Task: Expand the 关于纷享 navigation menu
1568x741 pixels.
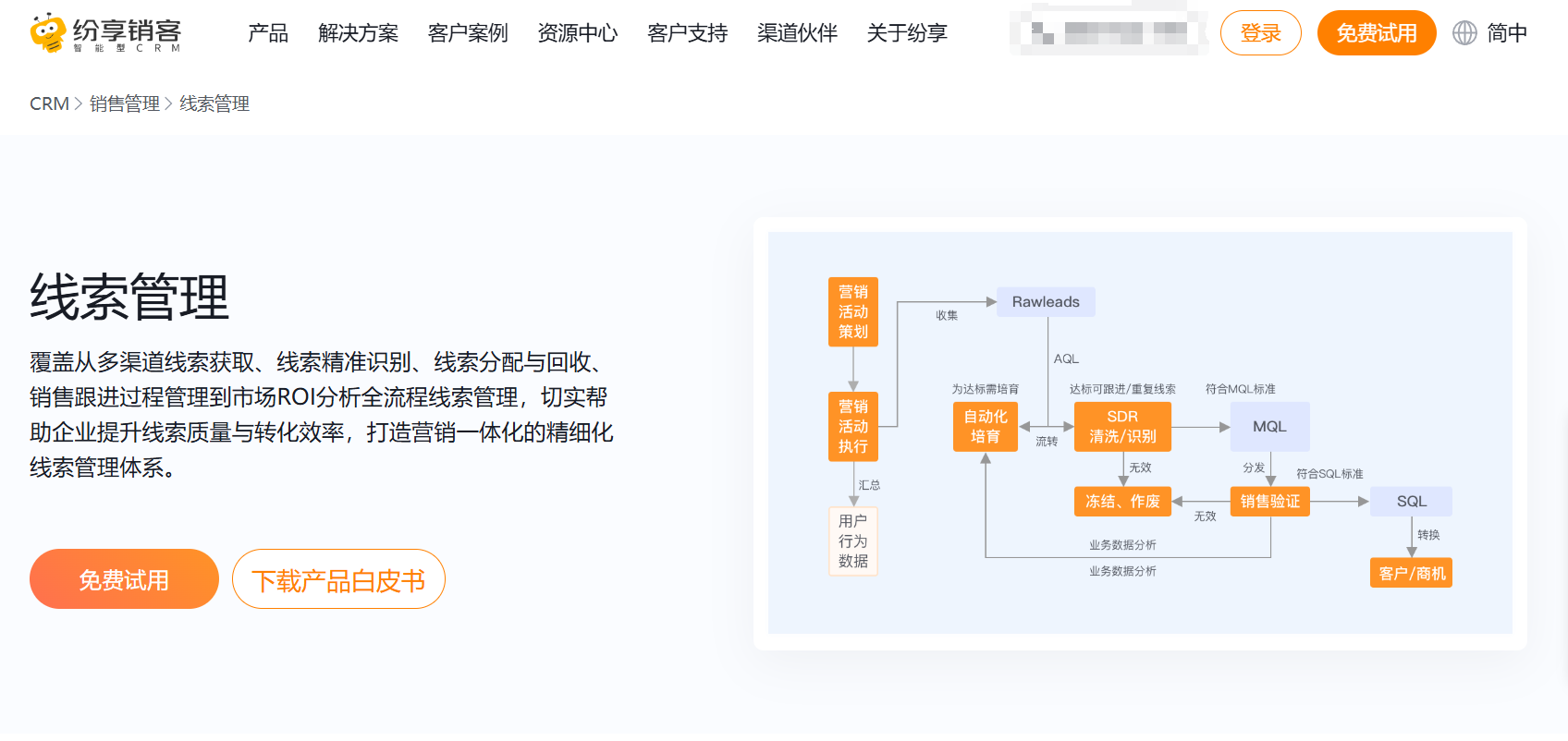Action: click(907, 33)
